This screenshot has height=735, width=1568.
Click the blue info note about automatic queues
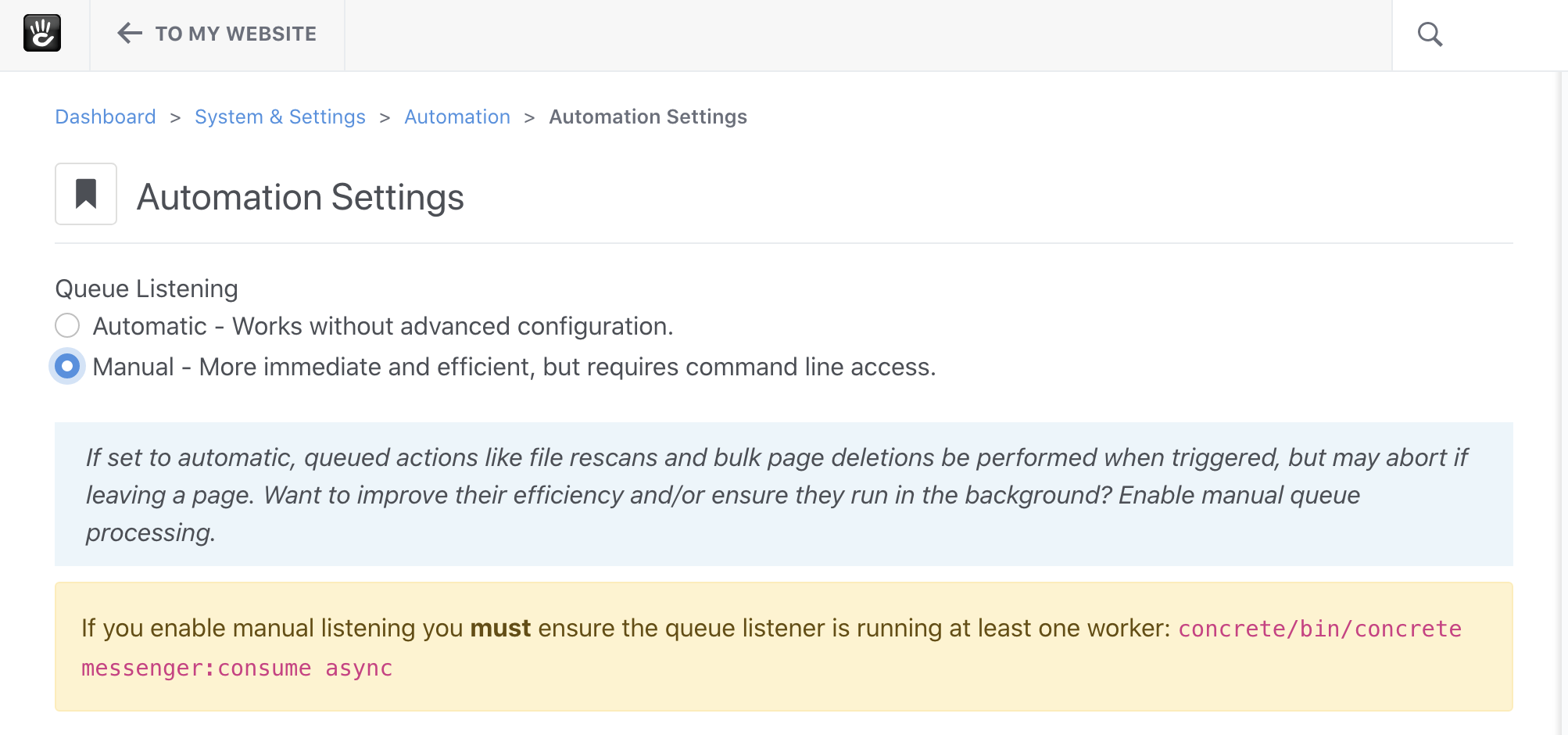[784, 494]
